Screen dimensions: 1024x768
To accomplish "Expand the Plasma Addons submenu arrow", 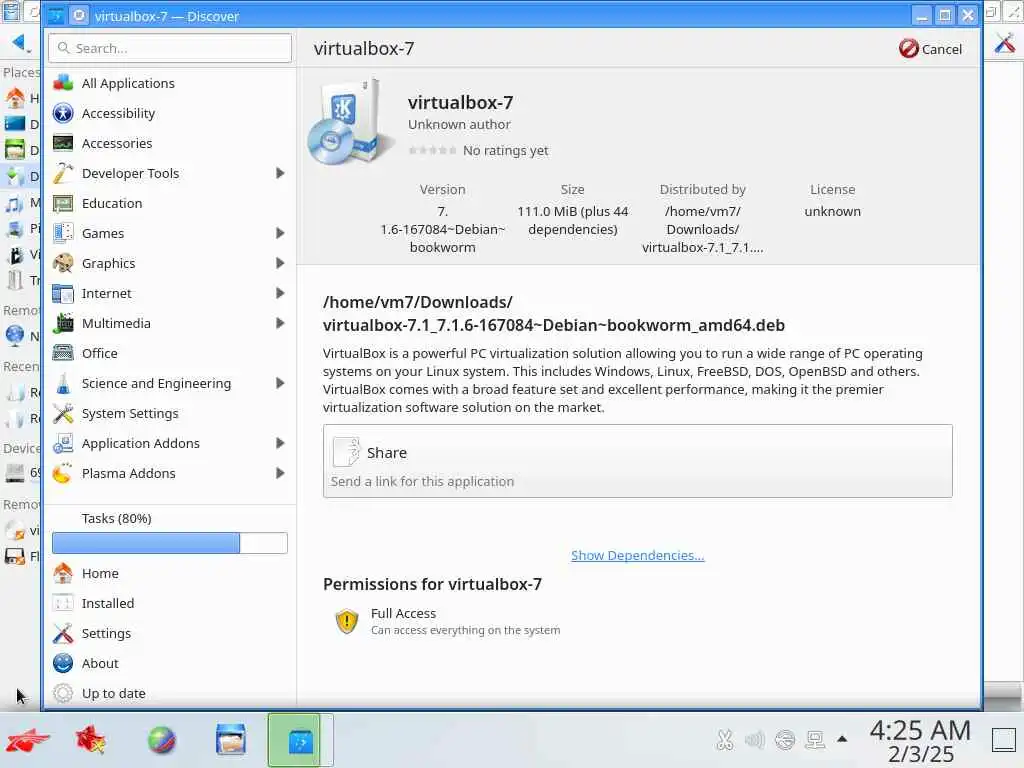I will coord(280,473).
